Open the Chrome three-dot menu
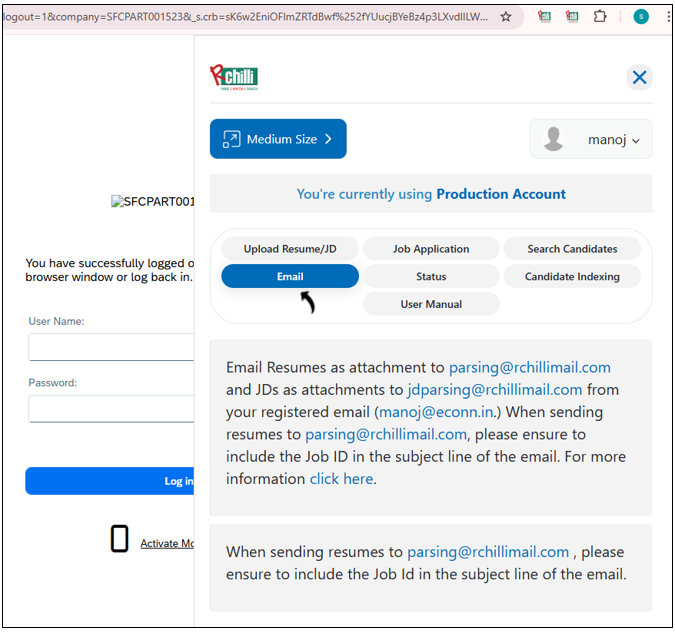Viewport: 675px width, 632px height. [666, 17]
